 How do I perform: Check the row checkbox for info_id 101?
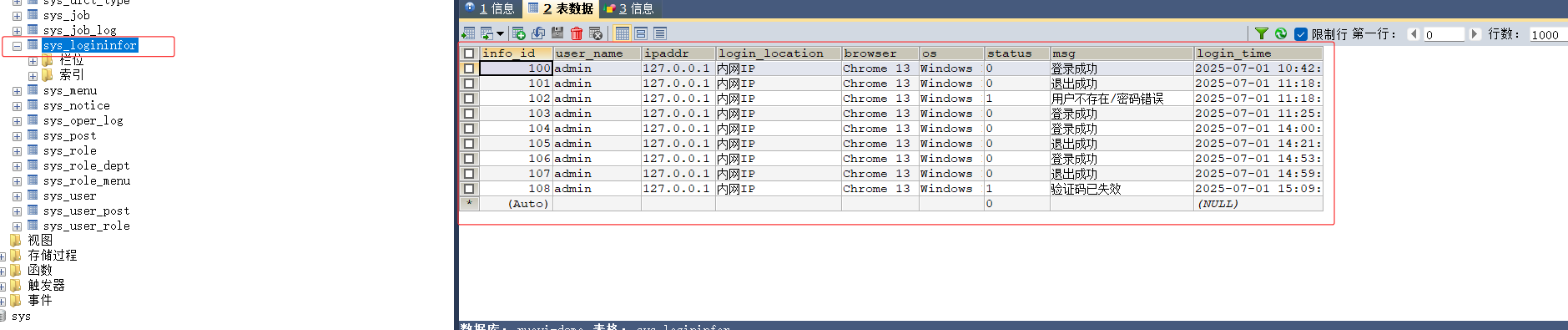[469, 84]
